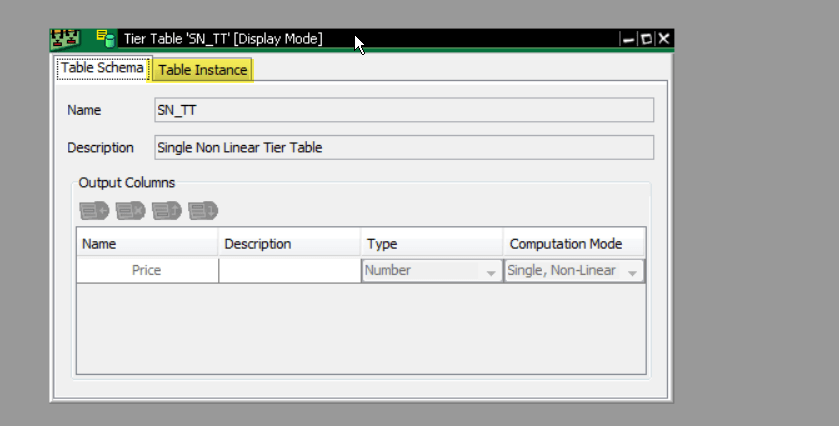This screenshot has width=839, height=426.
Task: Click the move column down icon
Action: [203, 210]
